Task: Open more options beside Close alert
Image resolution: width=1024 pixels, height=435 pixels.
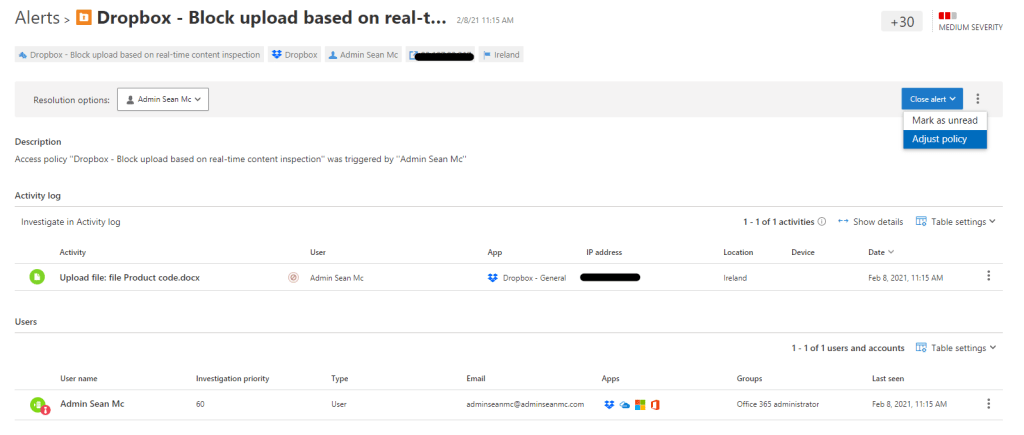Action: 978,99
